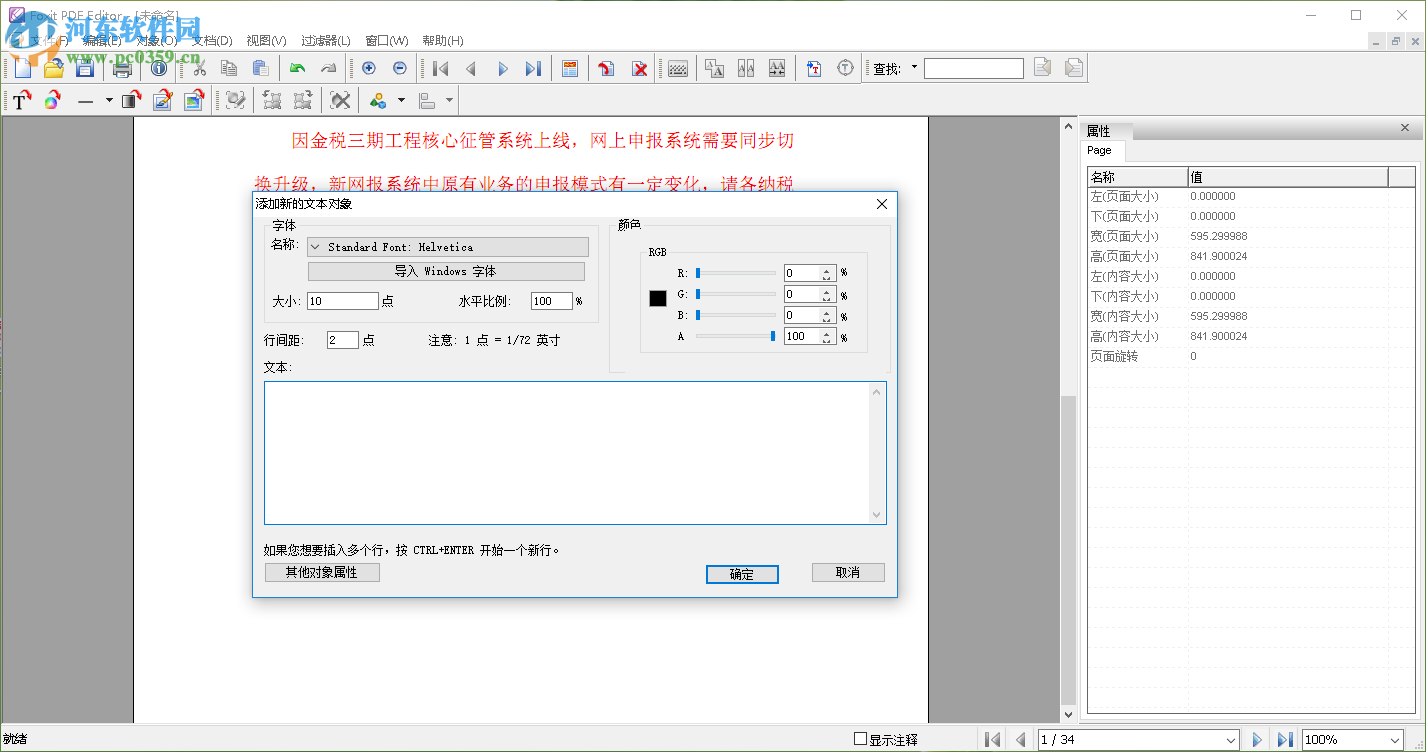Enable the 显示注释 checkbox

(860, 737)
